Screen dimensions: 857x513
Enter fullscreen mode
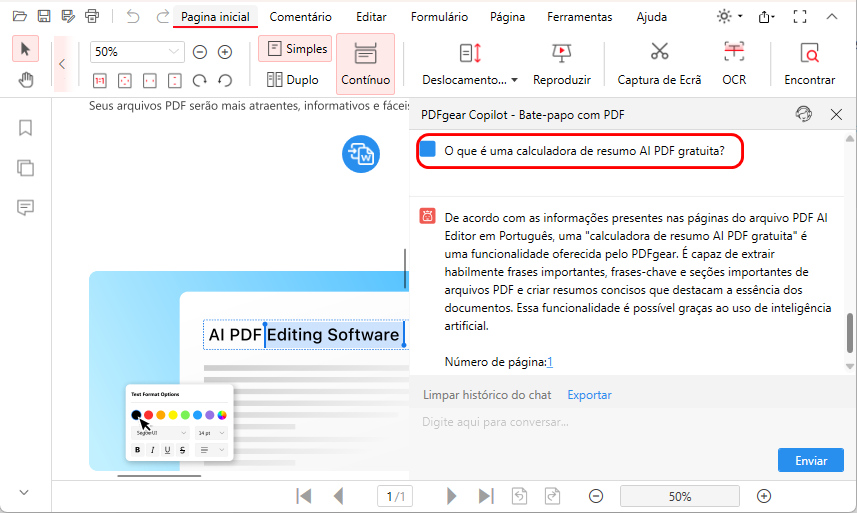(x=800, y=16)
